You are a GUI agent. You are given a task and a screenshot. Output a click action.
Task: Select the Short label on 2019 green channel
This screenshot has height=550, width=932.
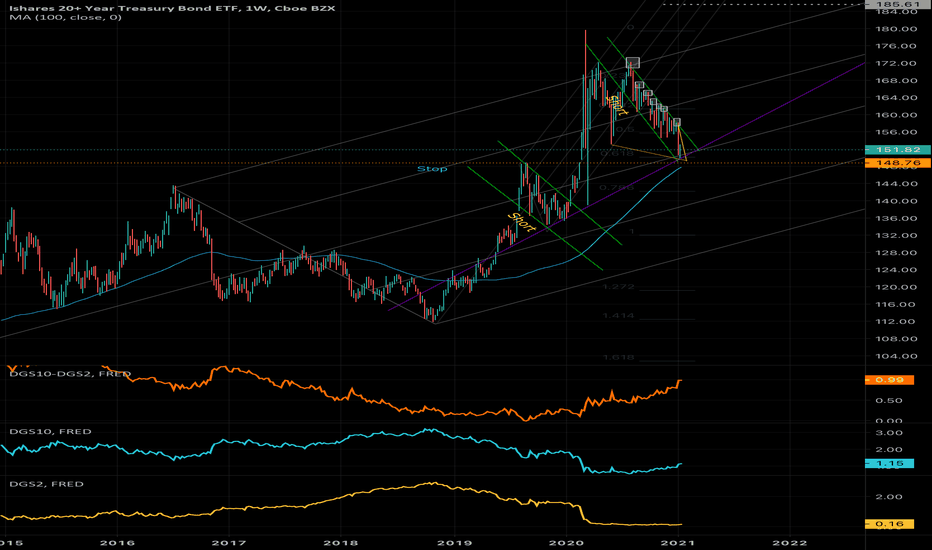click(521, 222)
